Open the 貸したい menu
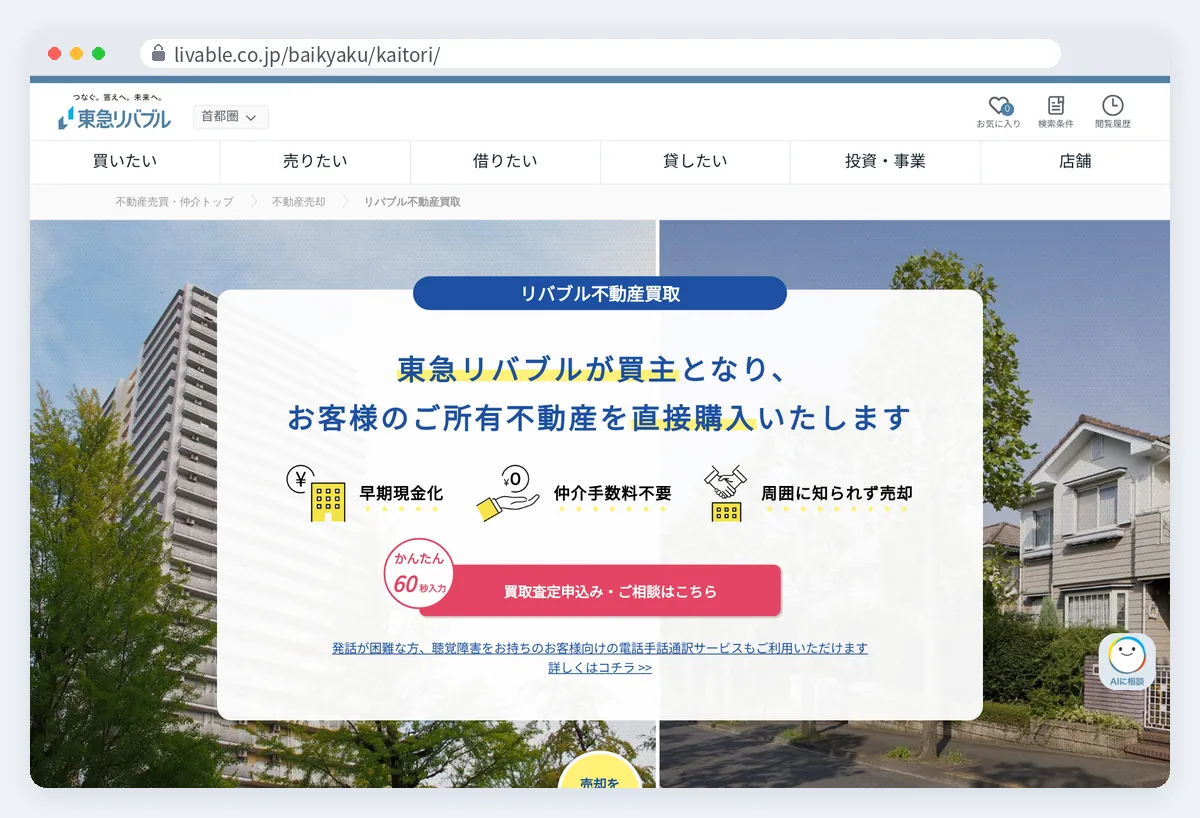Viewport: 1200px width, 818px height. (695, 161)
